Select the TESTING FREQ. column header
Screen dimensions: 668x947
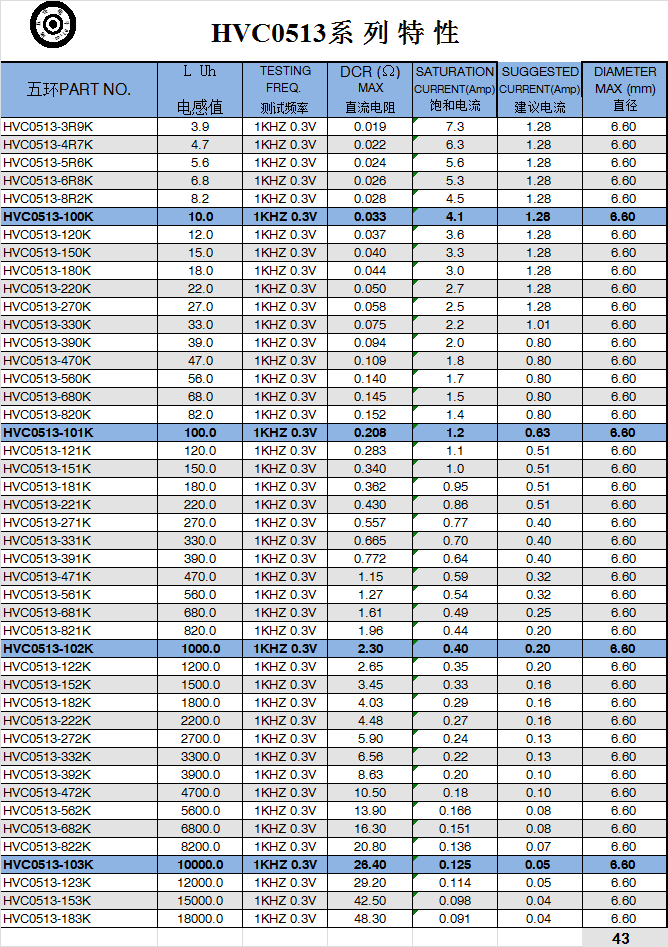285,89
